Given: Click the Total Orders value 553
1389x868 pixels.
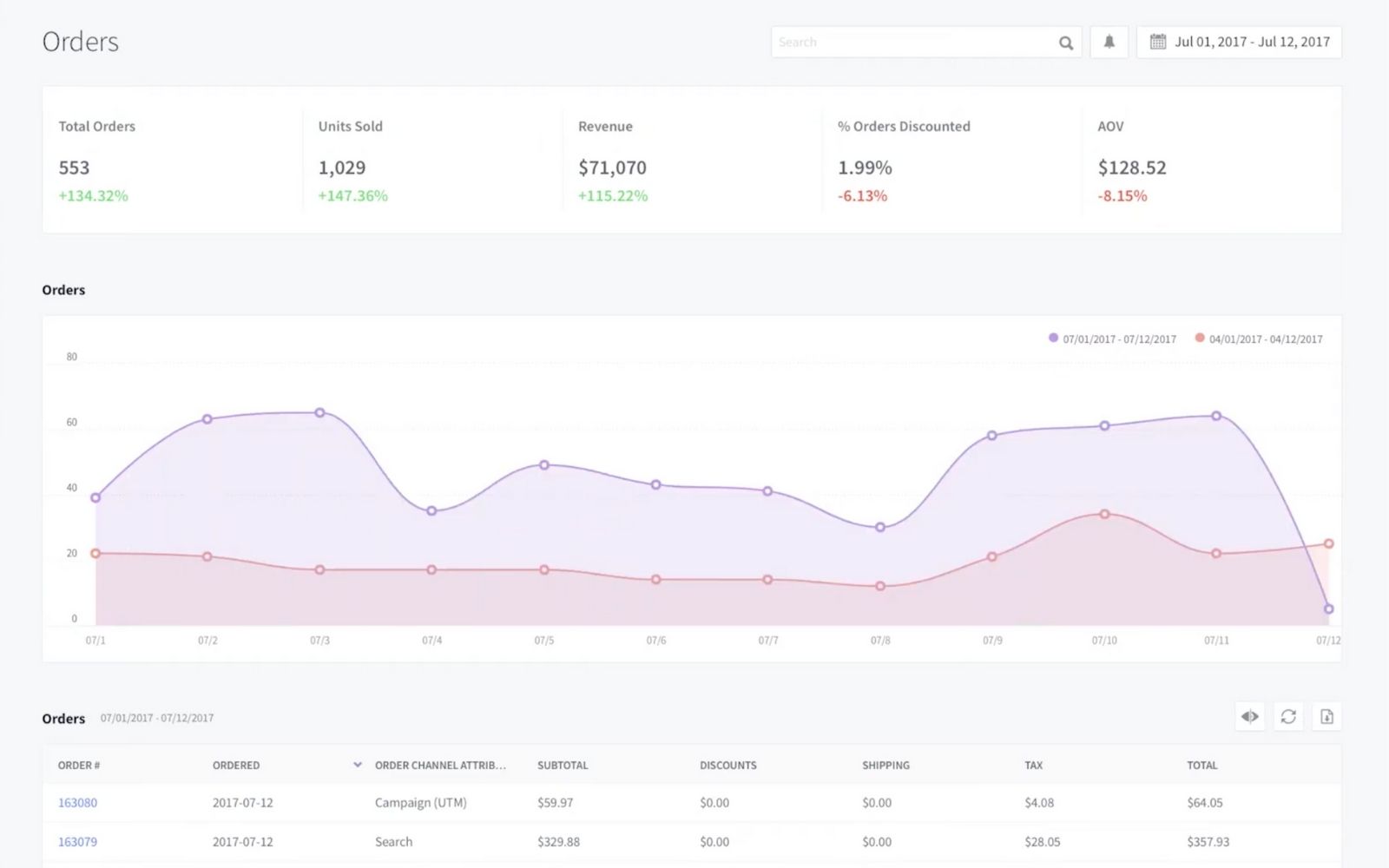Looking at the screenshot, I should tap(74, 168).
